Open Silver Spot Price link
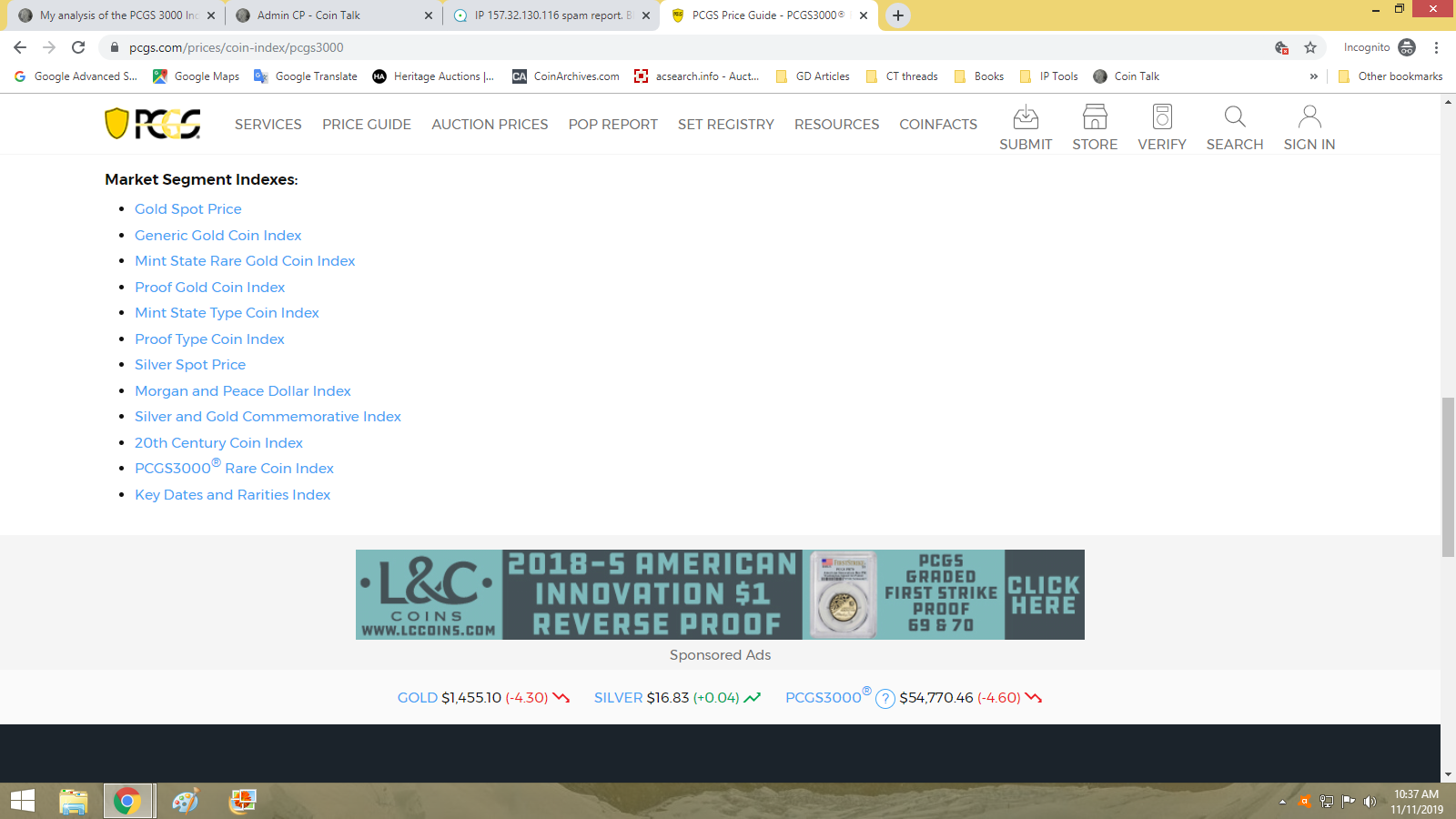1456x819 pixels. (x=190, y=365)
